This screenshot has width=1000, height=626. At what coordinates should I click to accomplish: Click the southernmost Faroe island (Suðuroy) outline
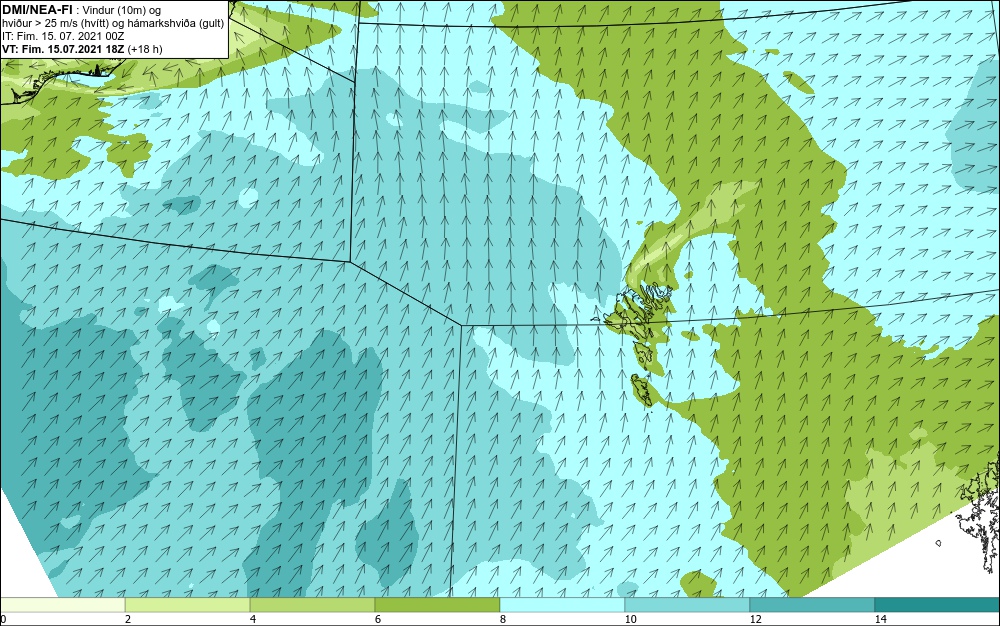[644, 390]
